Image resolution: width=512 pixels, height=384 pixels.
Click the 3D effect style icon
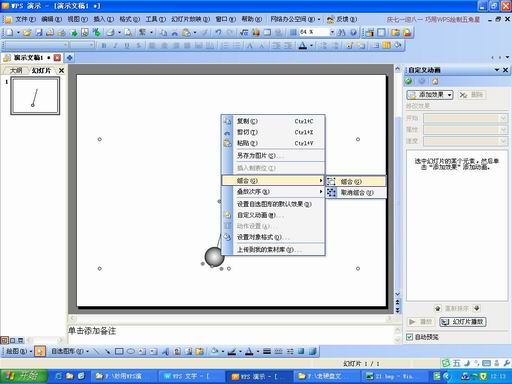[312, 351]
